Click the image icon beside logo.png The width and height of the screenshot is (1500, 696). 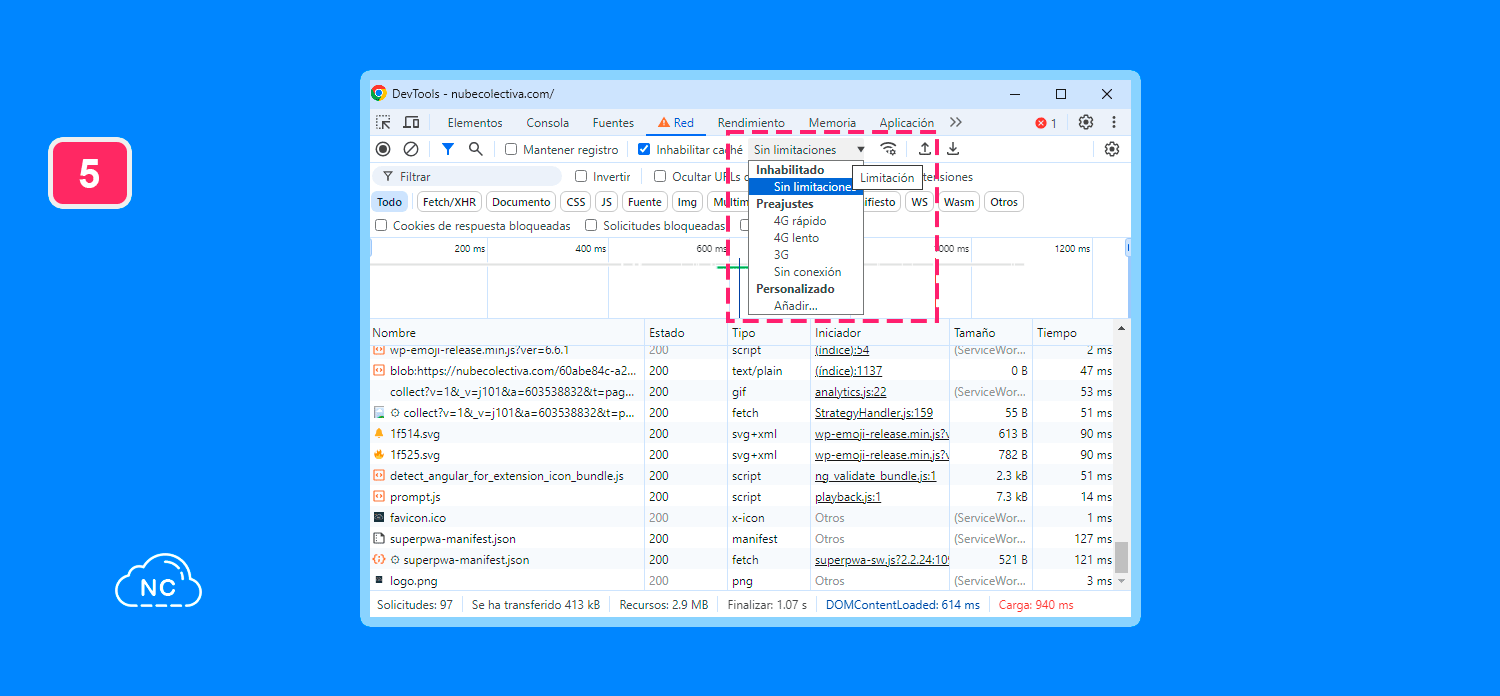coord(379,580)
